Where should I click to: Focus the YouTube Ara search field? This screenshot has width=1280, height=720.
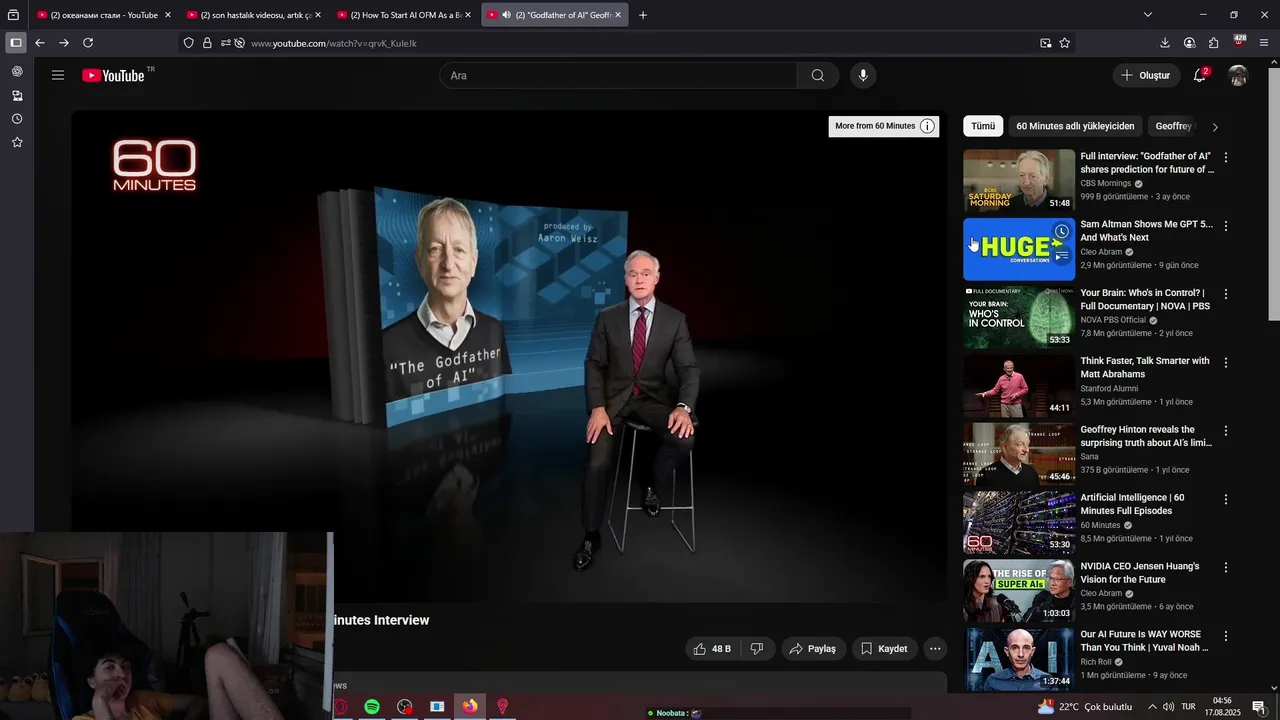[618, 75]
